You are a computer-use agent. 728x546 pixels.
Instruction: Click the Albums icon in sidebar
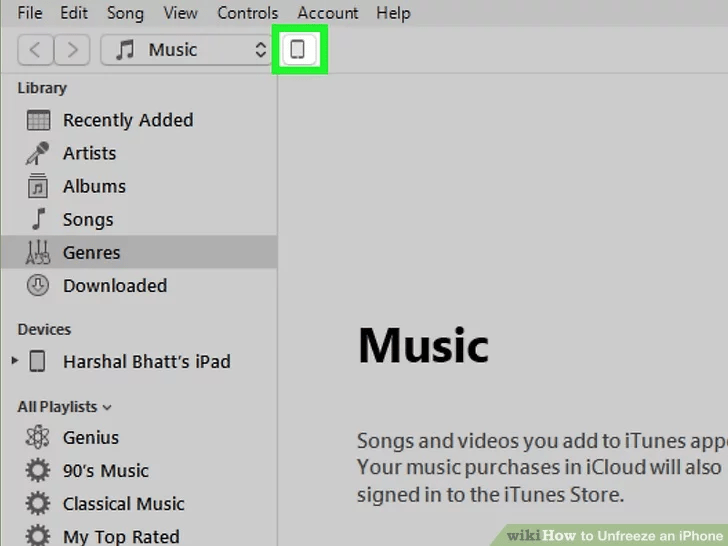tap(38, 186)
